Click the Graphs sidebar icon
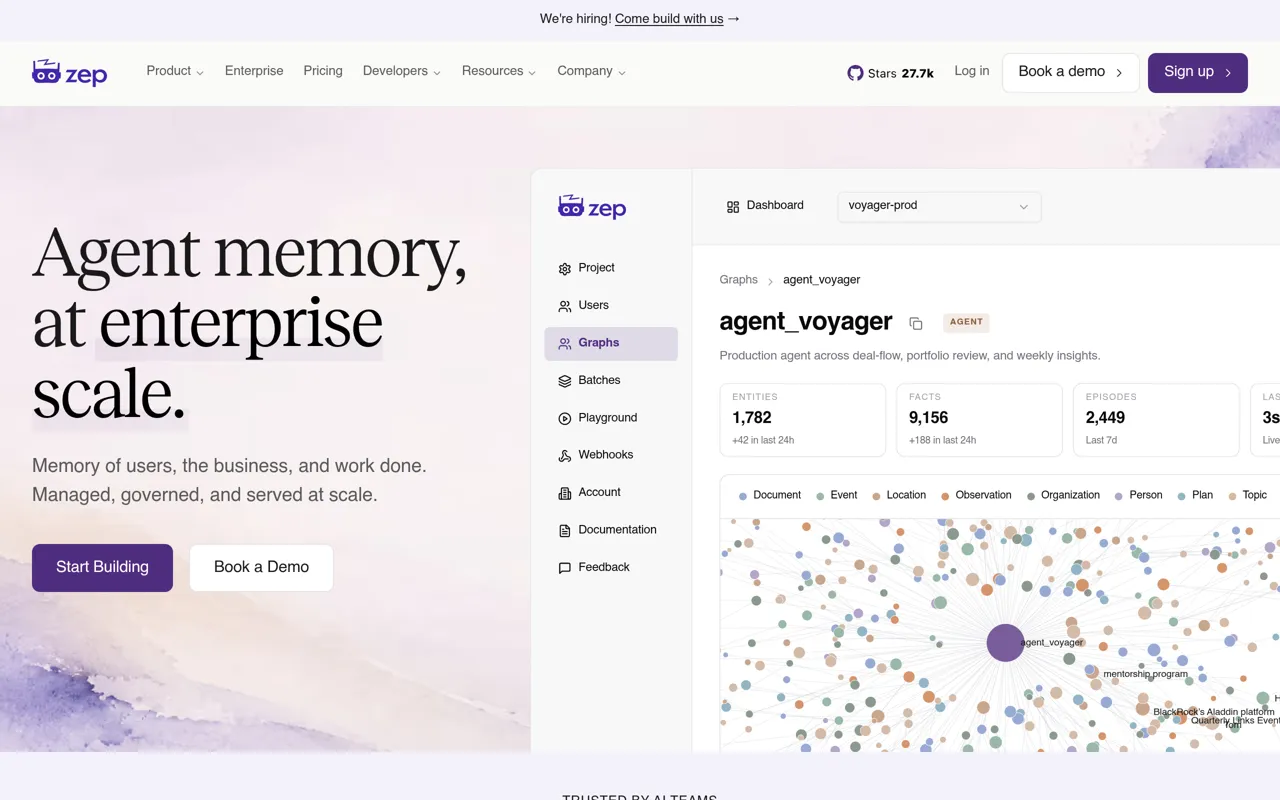1280x800 pixels. pos(565,343)
